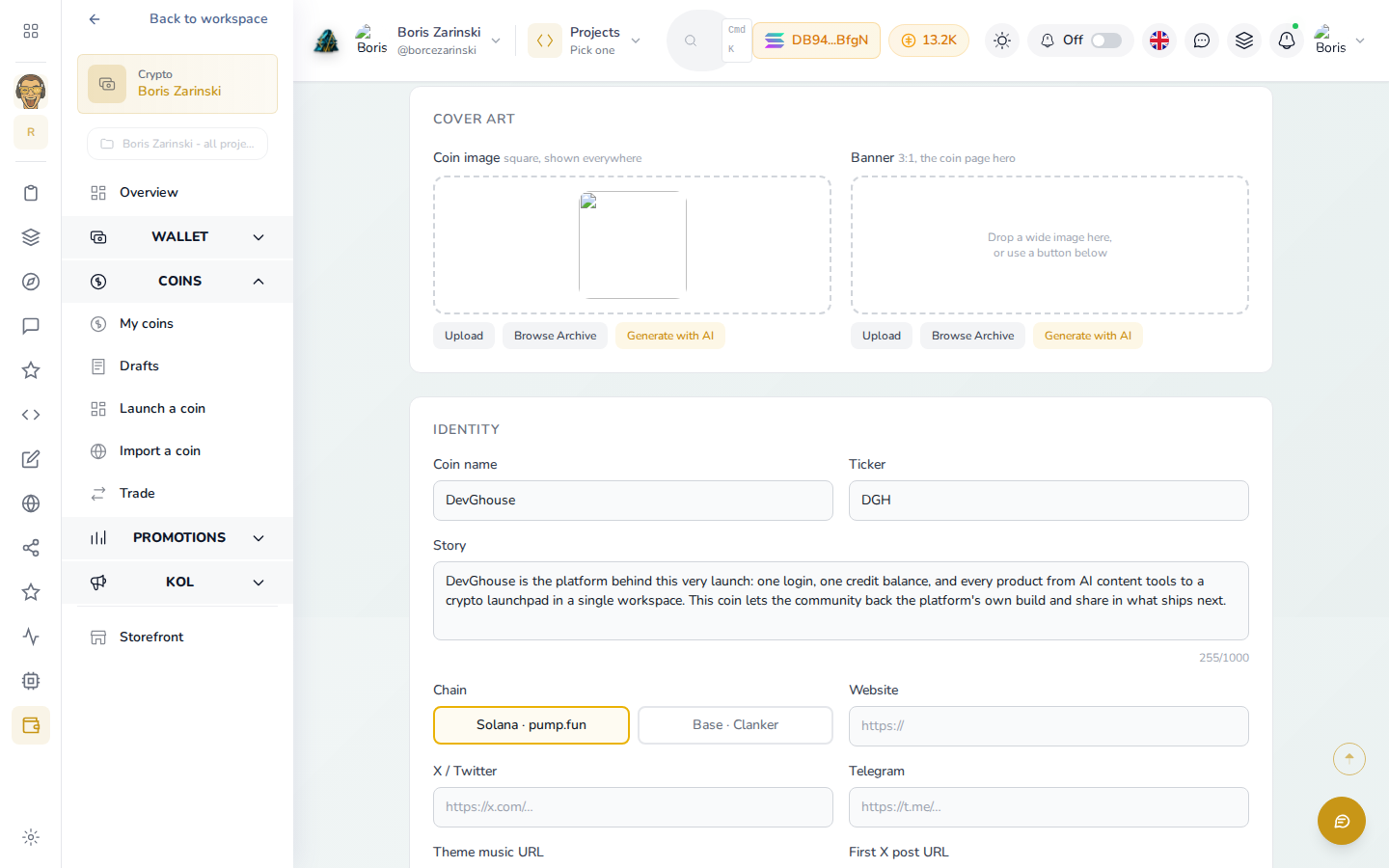Open the floating support chat button
Screen dimensions: 1389x868
tap(1342, 821)
